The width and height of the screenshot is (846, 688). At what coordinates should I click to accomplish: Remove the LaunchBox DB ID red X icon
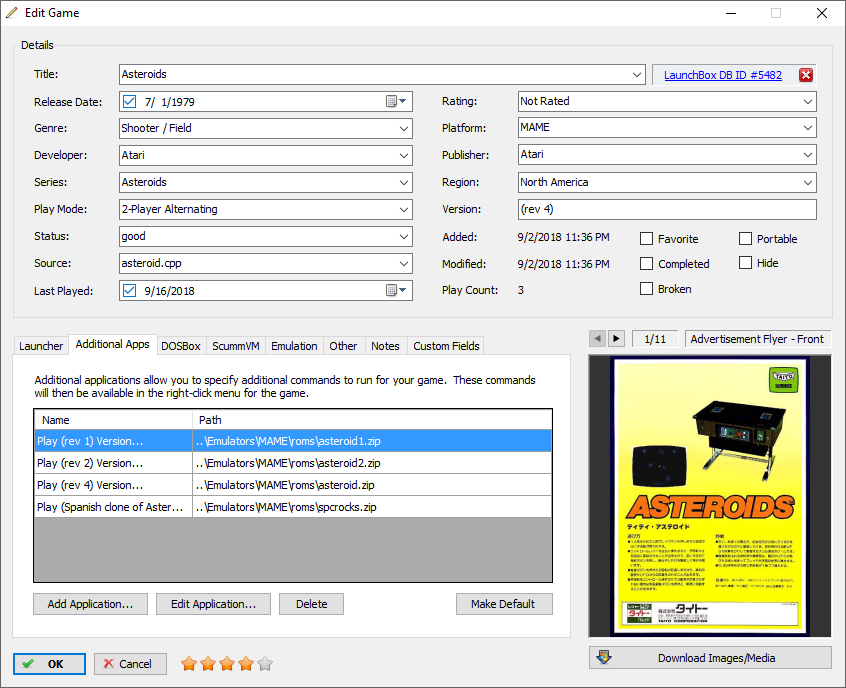coord(806,75)
